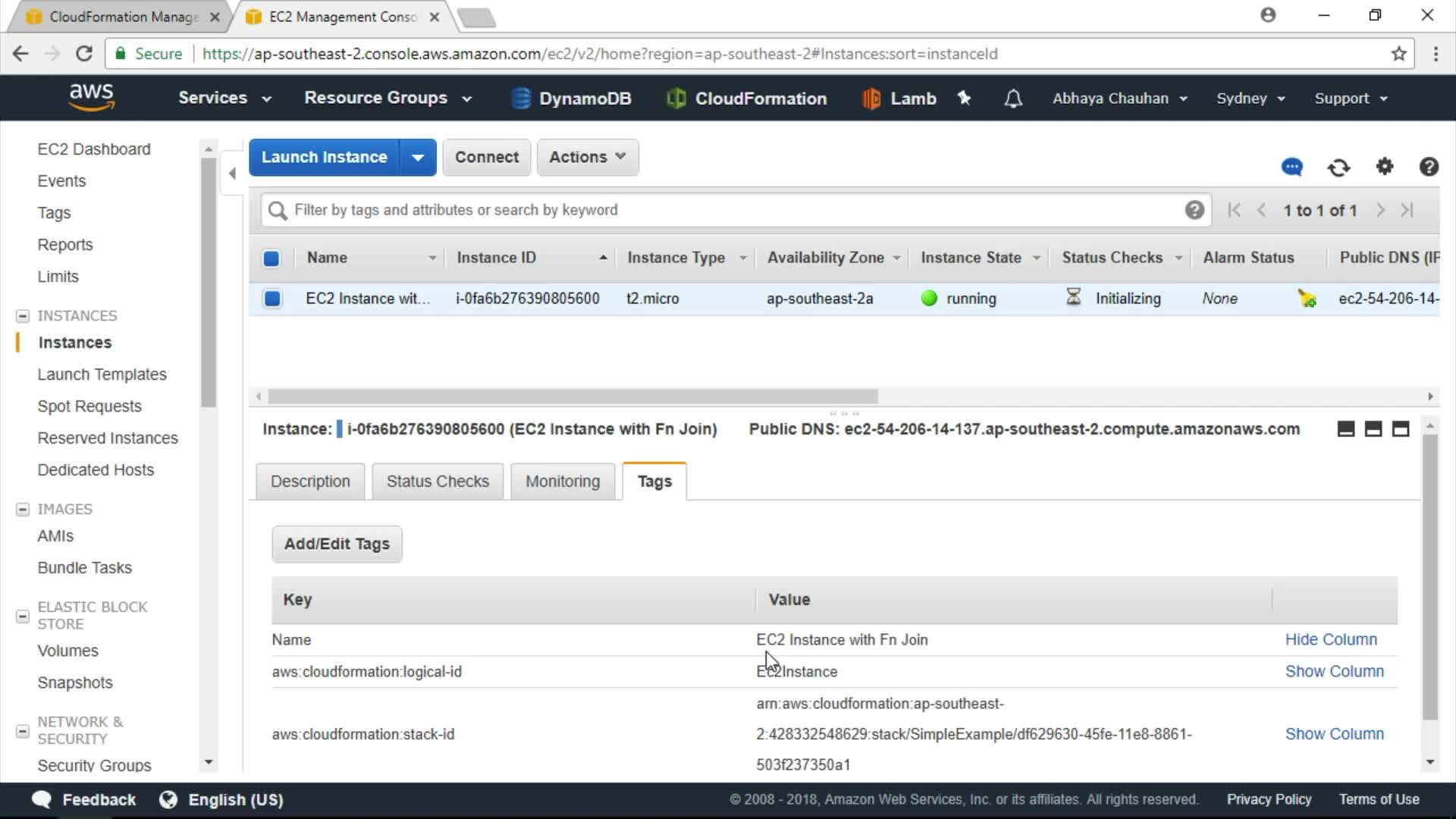Open the notifications bell icon
The height and width of the screenshot is (819, 1456).
coord(1013,99)
